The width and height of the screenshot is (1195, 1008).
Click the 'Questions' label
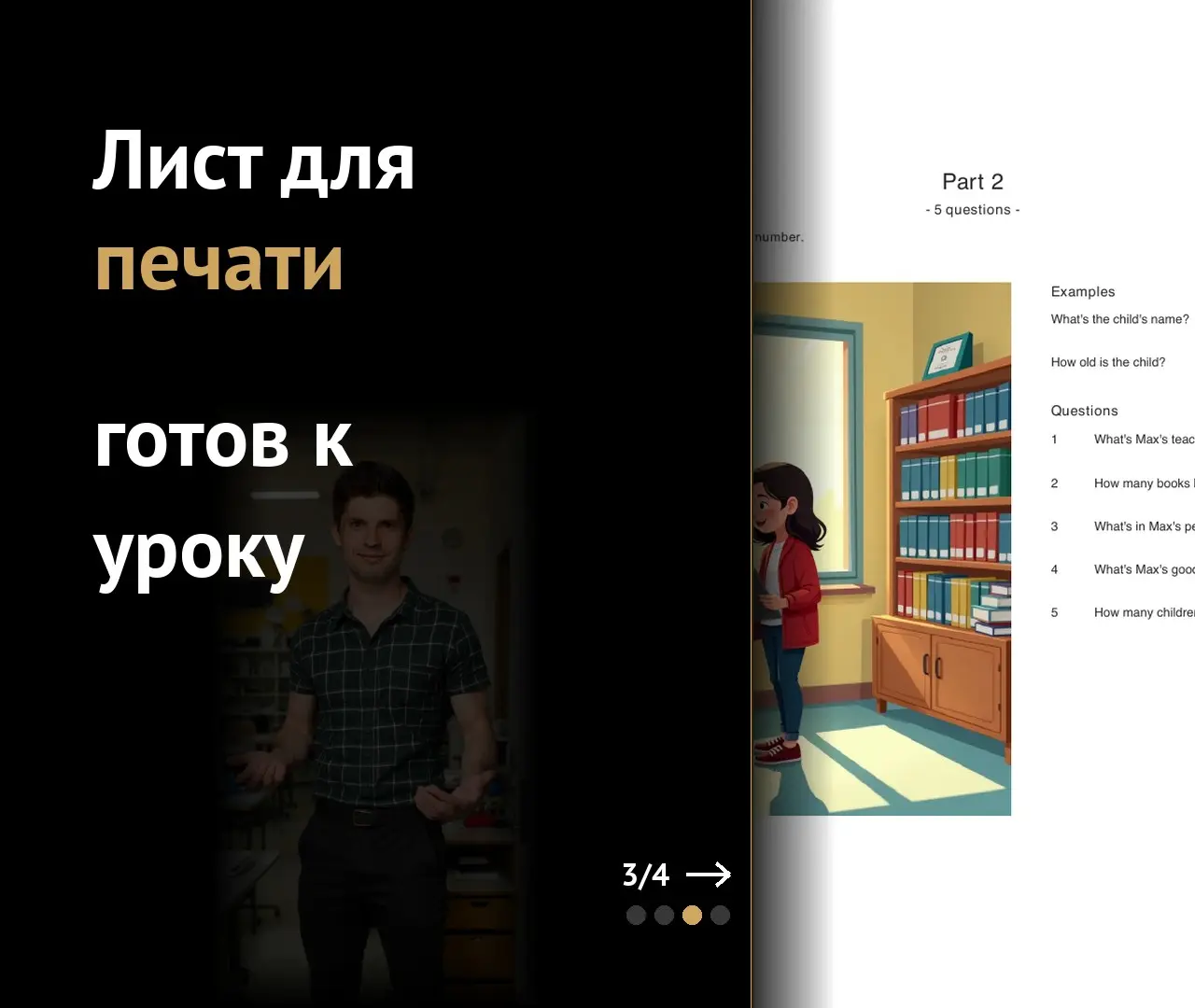click(1084, 411)
